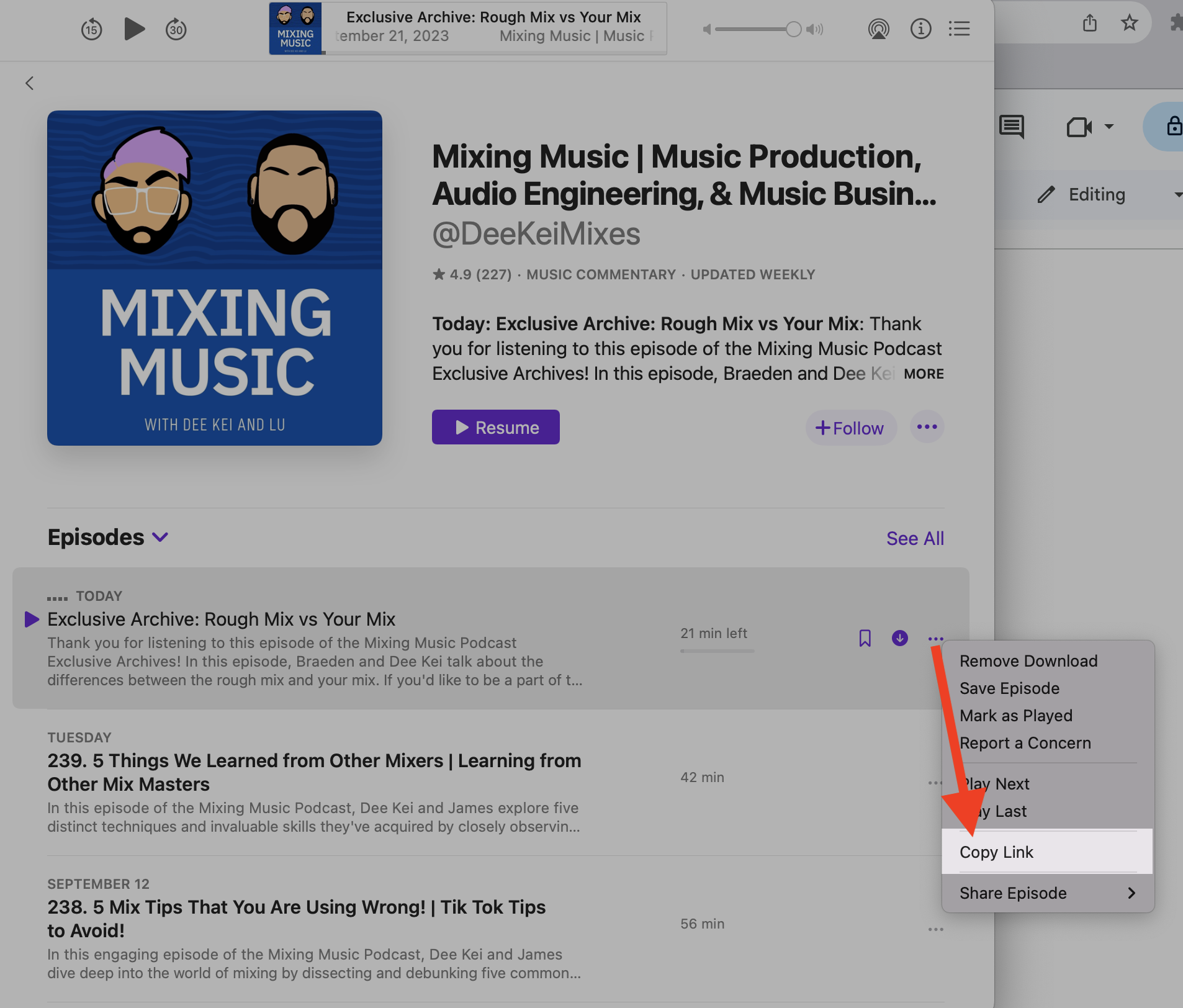Screen dimensions: 1183x1008
Task: Open episode 238 Mix Tips title
Action: (297, 919)
